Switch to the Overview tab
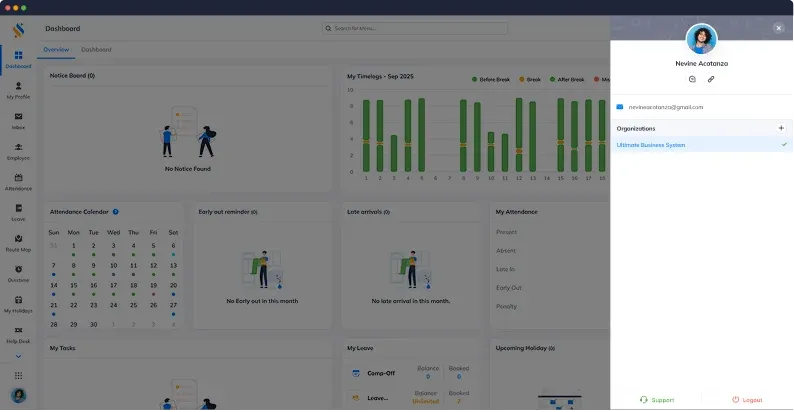The width and height of the screenshot is (794, 412). [x=56, y=50]
